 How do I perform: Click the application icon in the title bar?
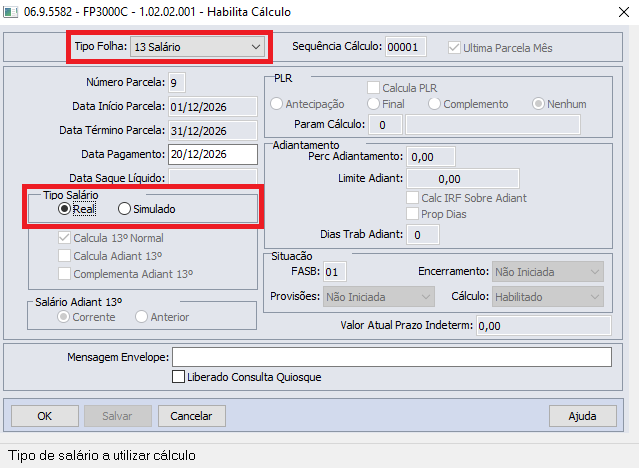click(10, 12)
